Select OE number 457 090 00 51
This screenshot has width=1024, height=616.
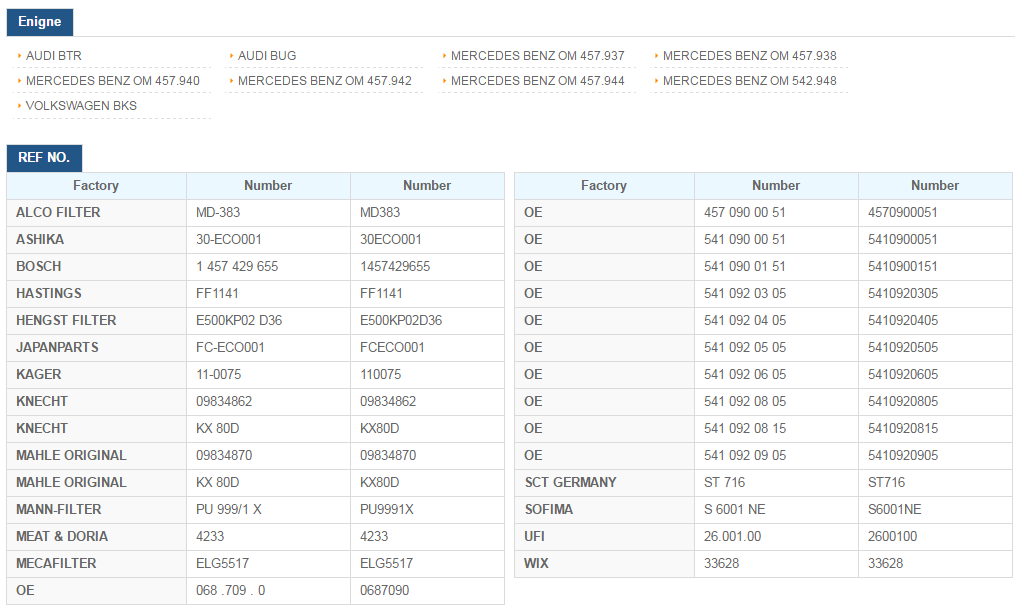tap(744, 213)
